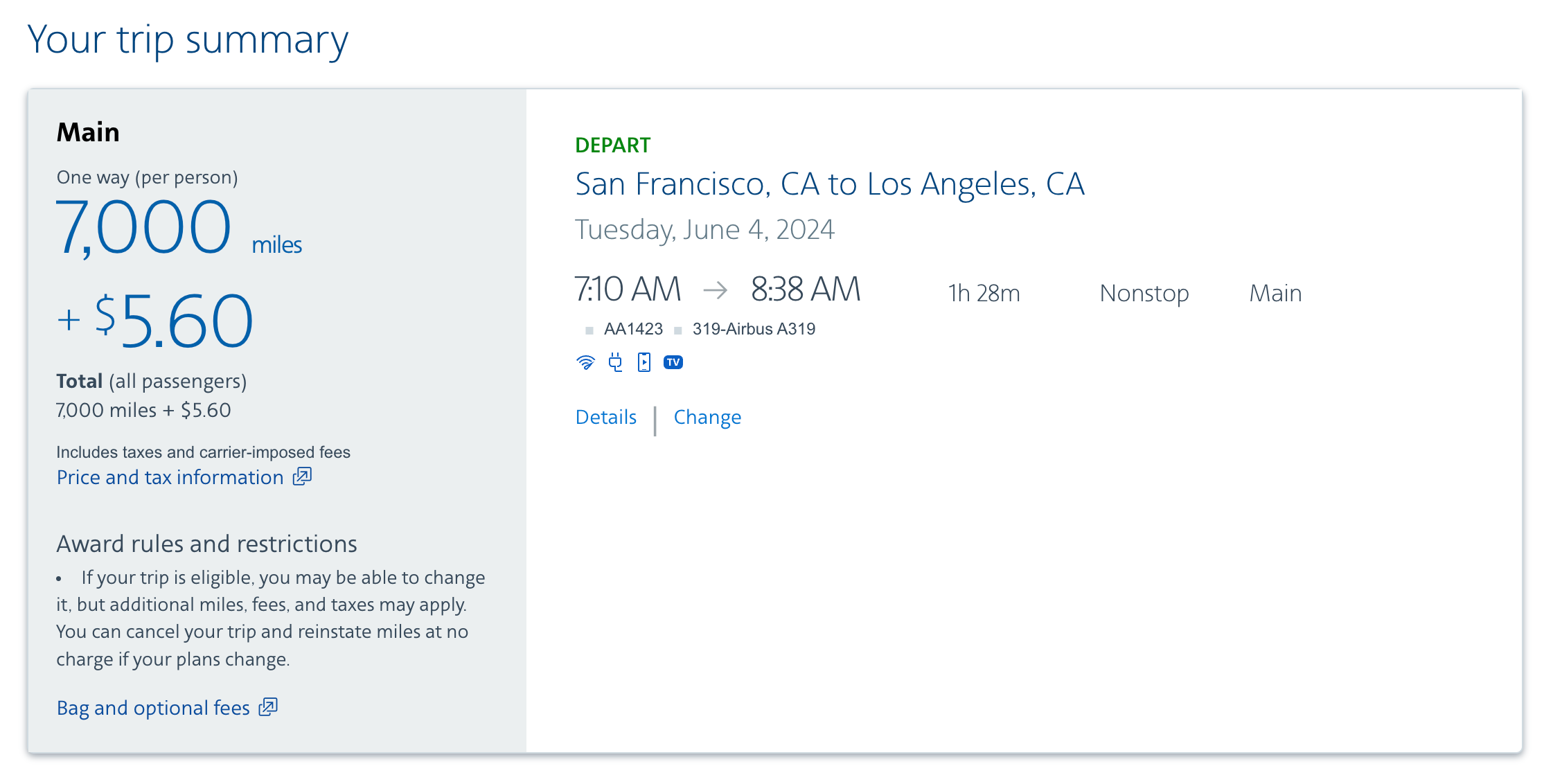Click the Your trip summary heading
The width and height of the screenshot is (1553, 784).
188,39
